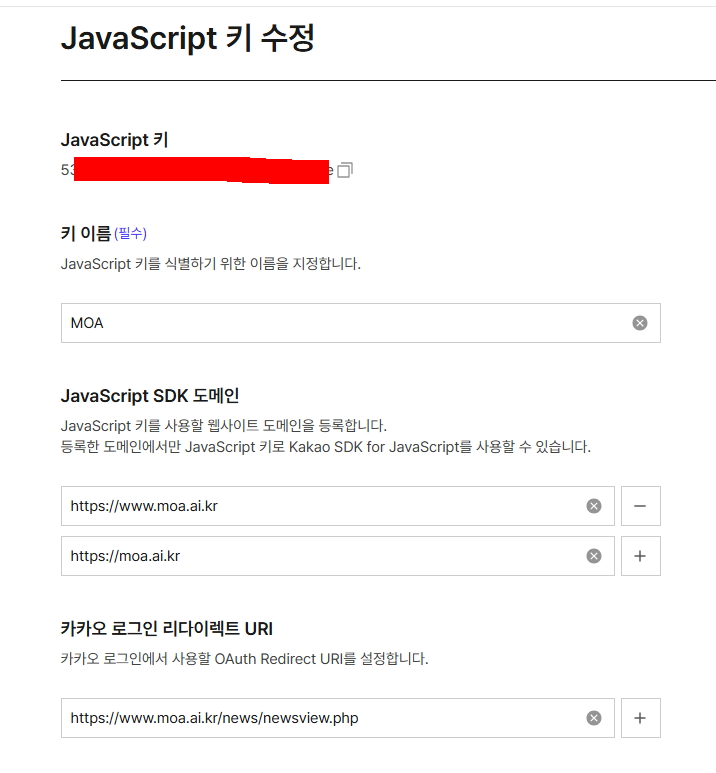
Task: Add another redirect URI with plus button
Action: pos(640,718)
